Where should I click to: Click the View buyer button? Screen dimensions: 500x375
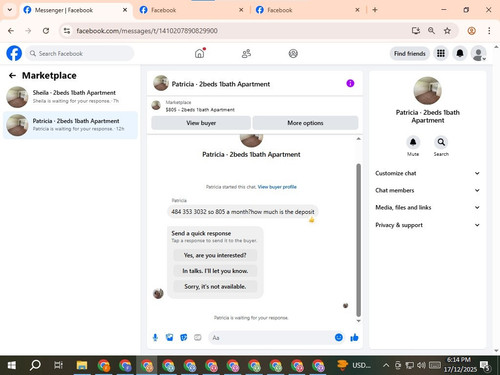pos(201,123)
